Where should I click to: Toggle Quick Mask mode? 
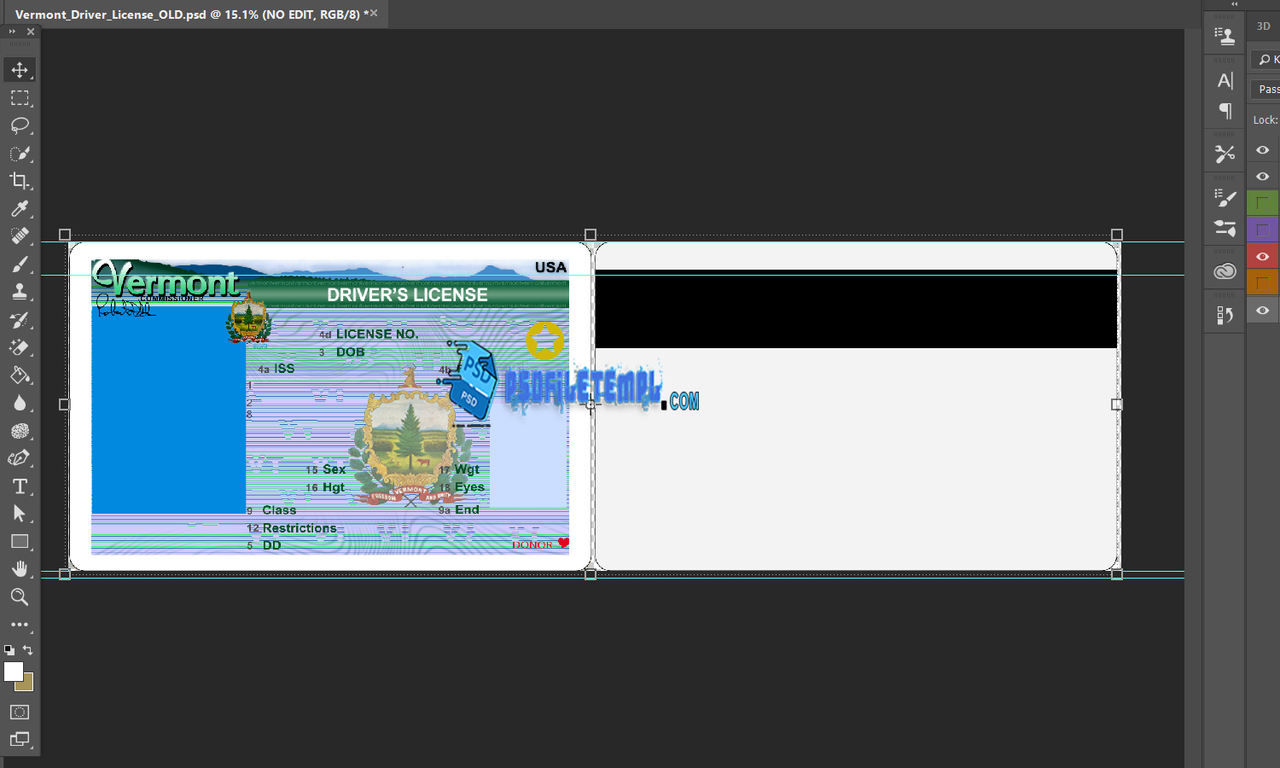19,712
